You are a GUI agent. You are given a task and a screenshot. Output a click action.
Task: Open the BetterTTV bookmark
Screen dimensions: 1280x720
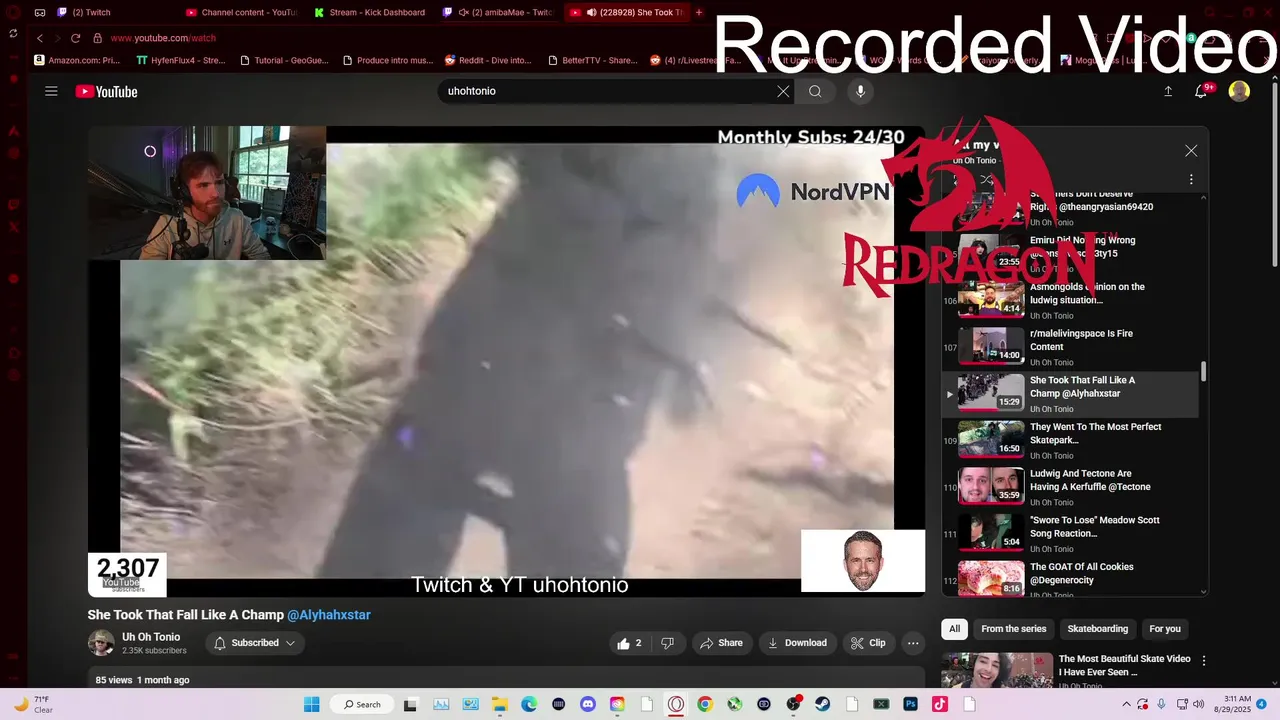click(x=592, y=60)
